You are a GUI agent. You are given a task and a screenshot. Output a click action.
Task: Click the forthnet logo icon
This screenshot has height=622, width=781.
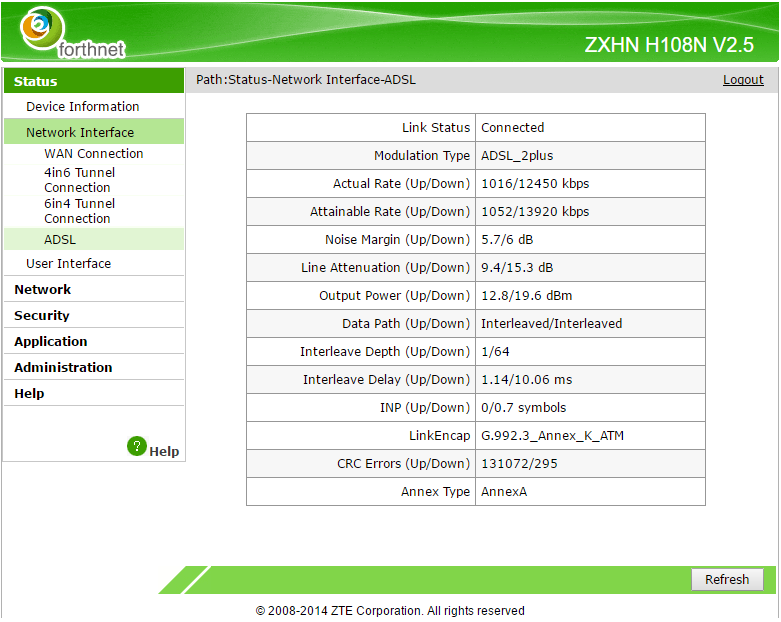coord(38,29)
